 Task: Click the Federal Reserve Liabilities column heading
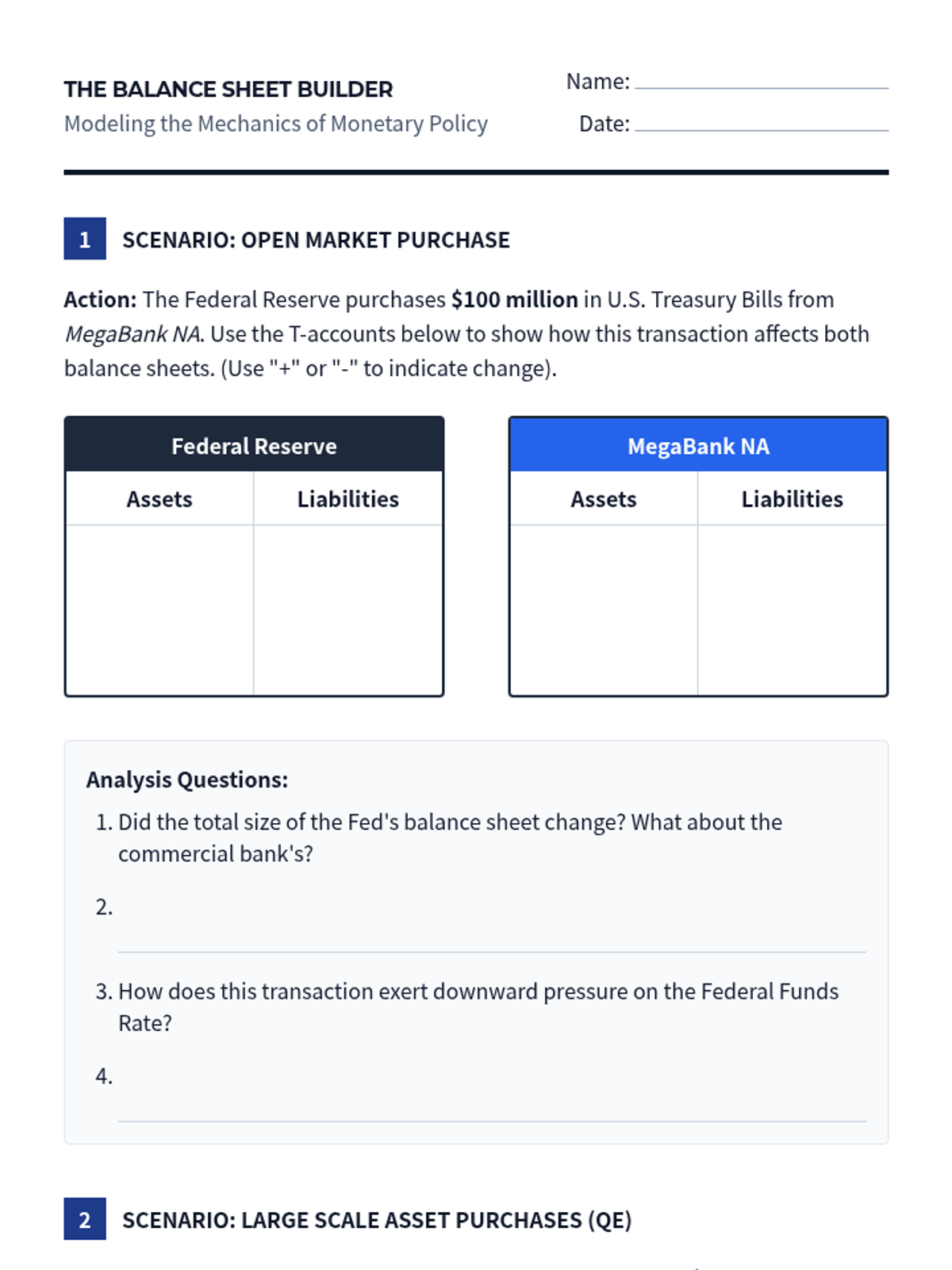tap(347, 498)
